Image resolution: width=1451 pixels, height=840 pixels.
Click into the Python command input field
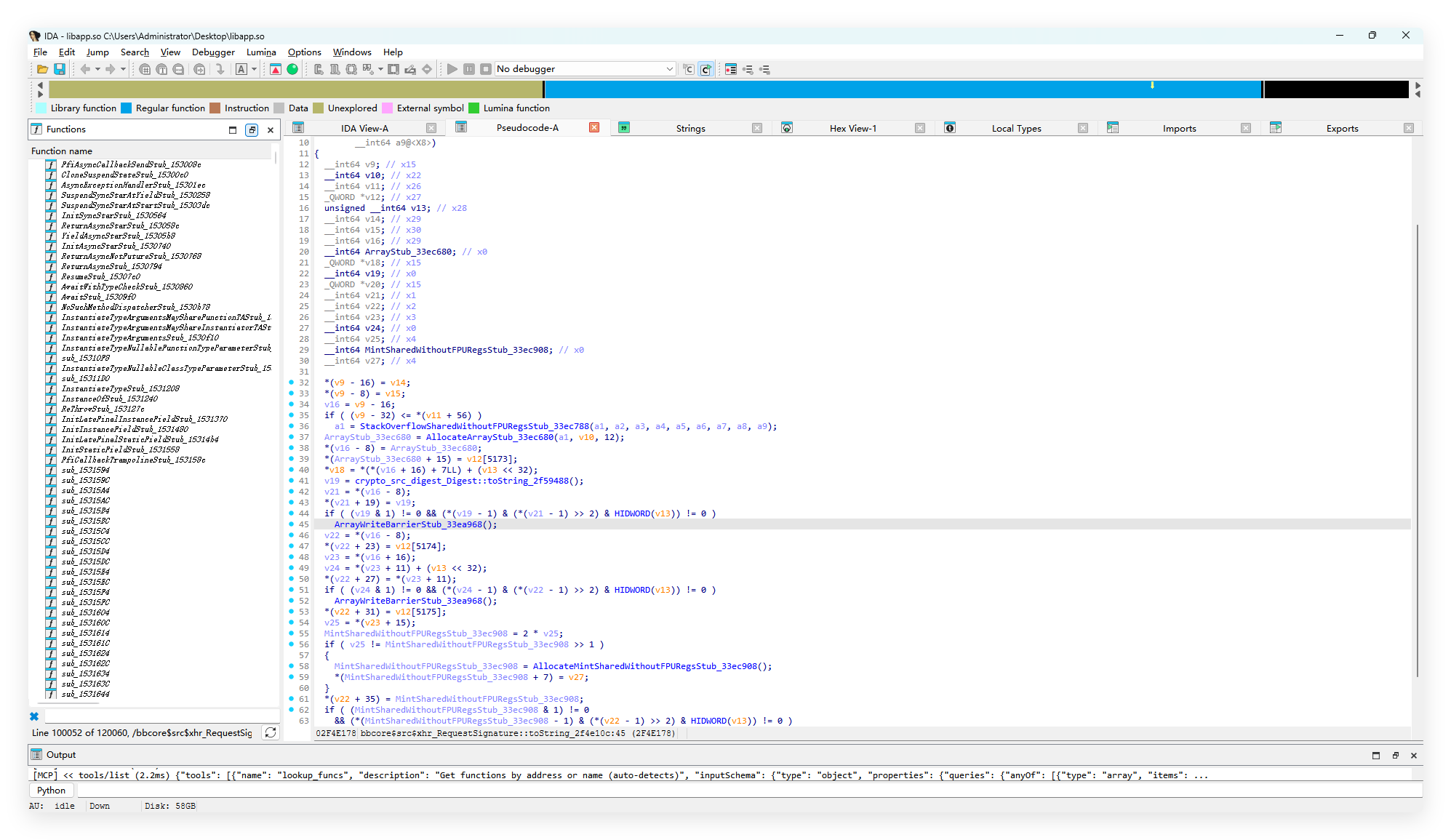[727, 790]
